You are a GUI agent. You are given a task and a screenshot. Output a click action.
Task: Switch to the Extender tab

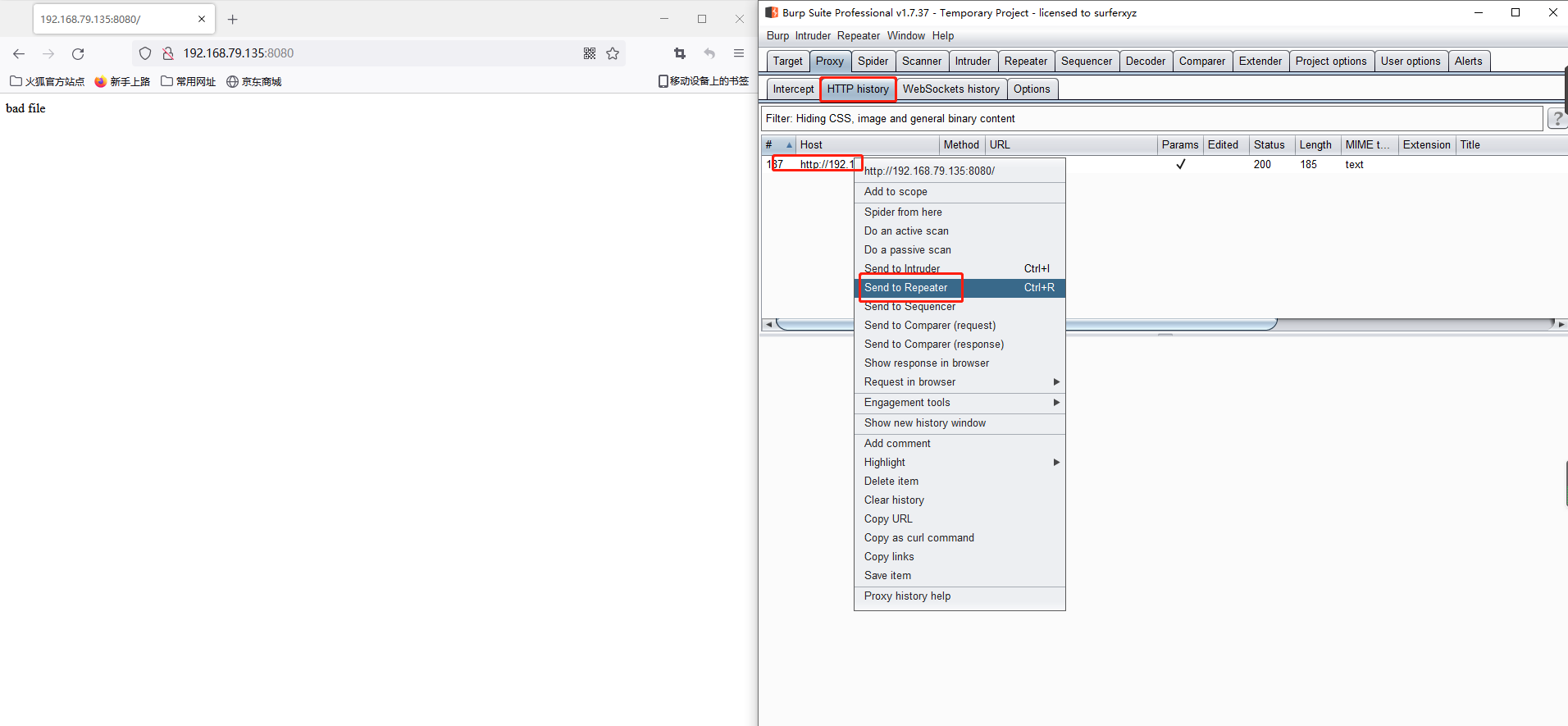pos(1260,62)
